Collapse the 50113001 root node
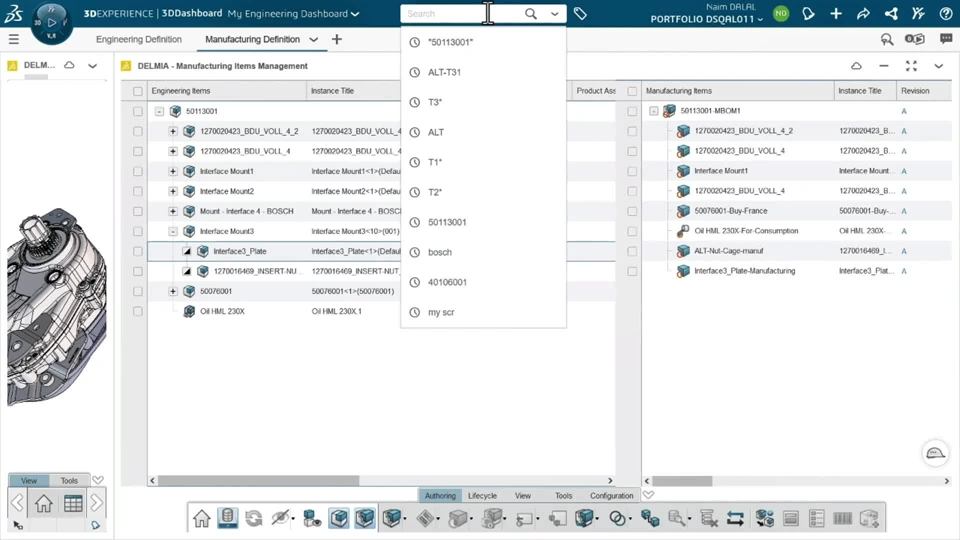960x540 pixels. coord(159,111)
